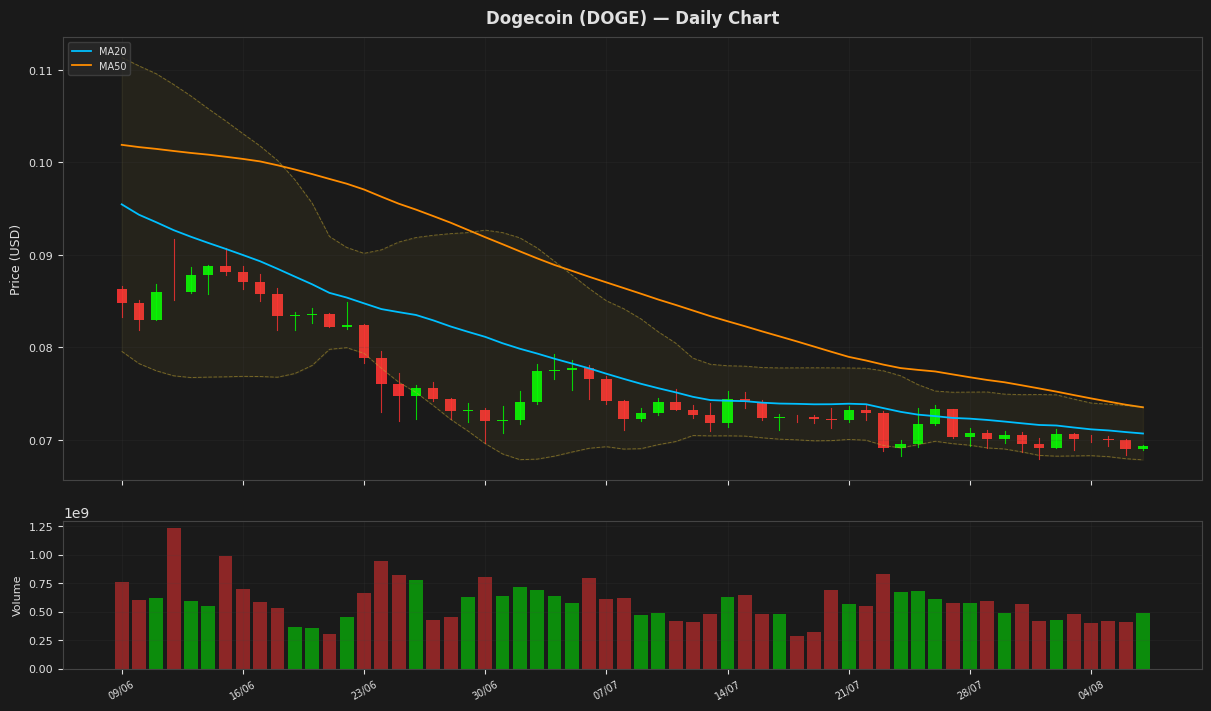Click the "Dogecoin (DOGE) — Daily Chart" title
Viewport: 1211px width, 711px height.
tap(632, 18)
